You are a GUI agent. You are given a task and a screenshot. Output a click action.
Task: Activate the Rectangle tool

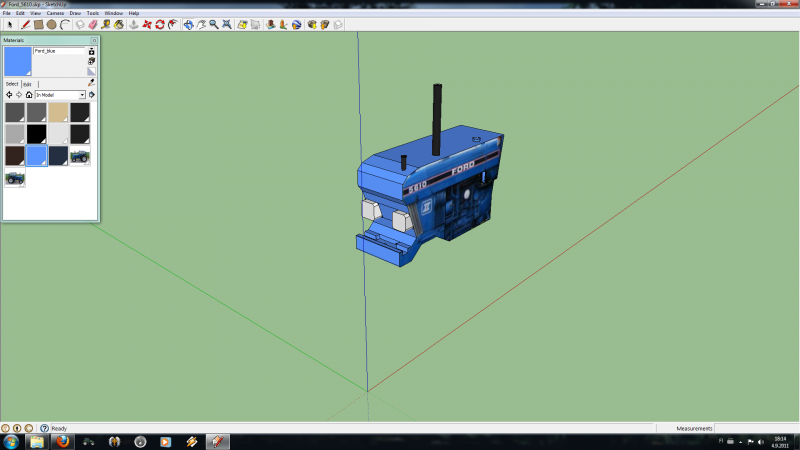(38, 24)
